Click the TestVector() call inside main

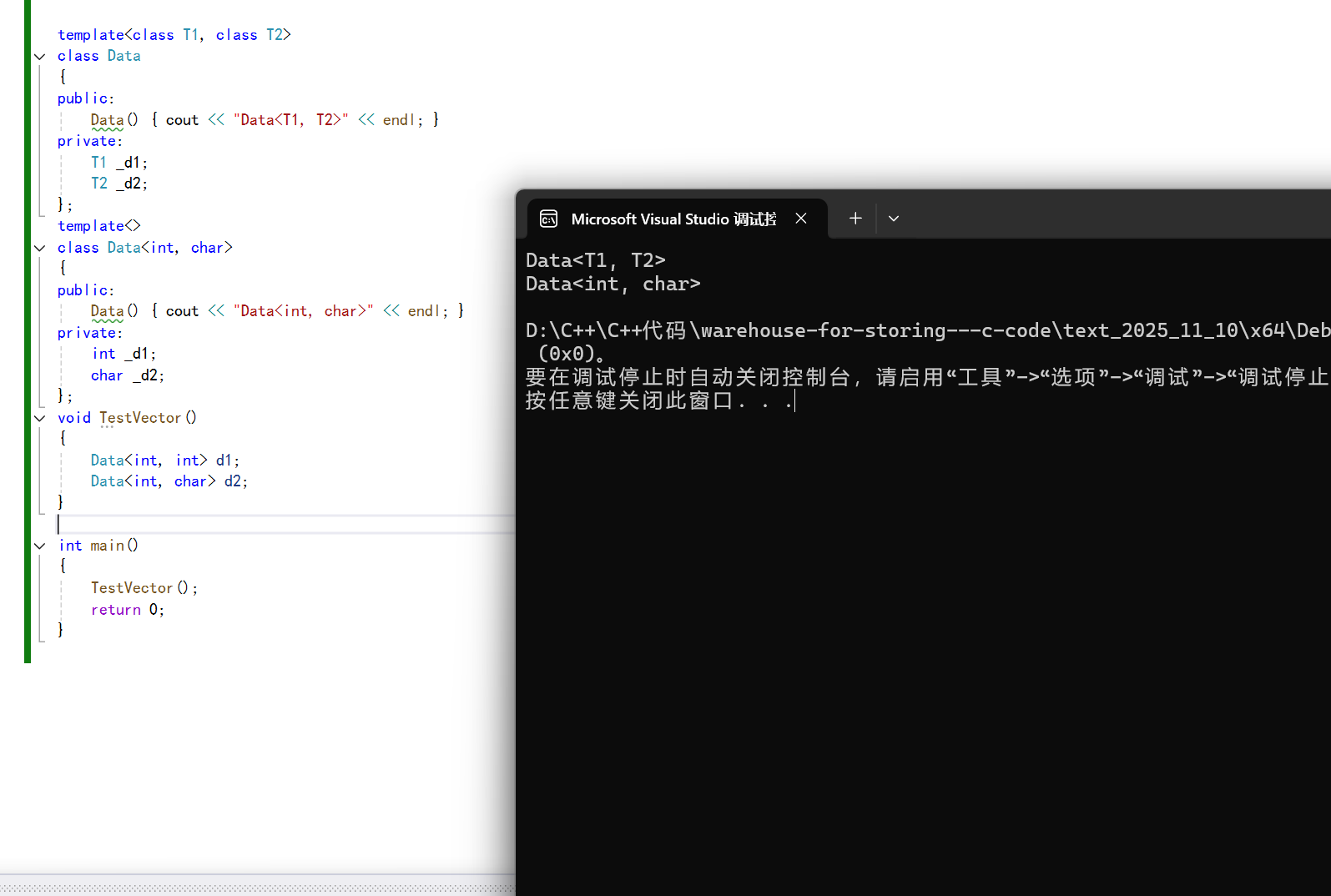click(144, 588)
